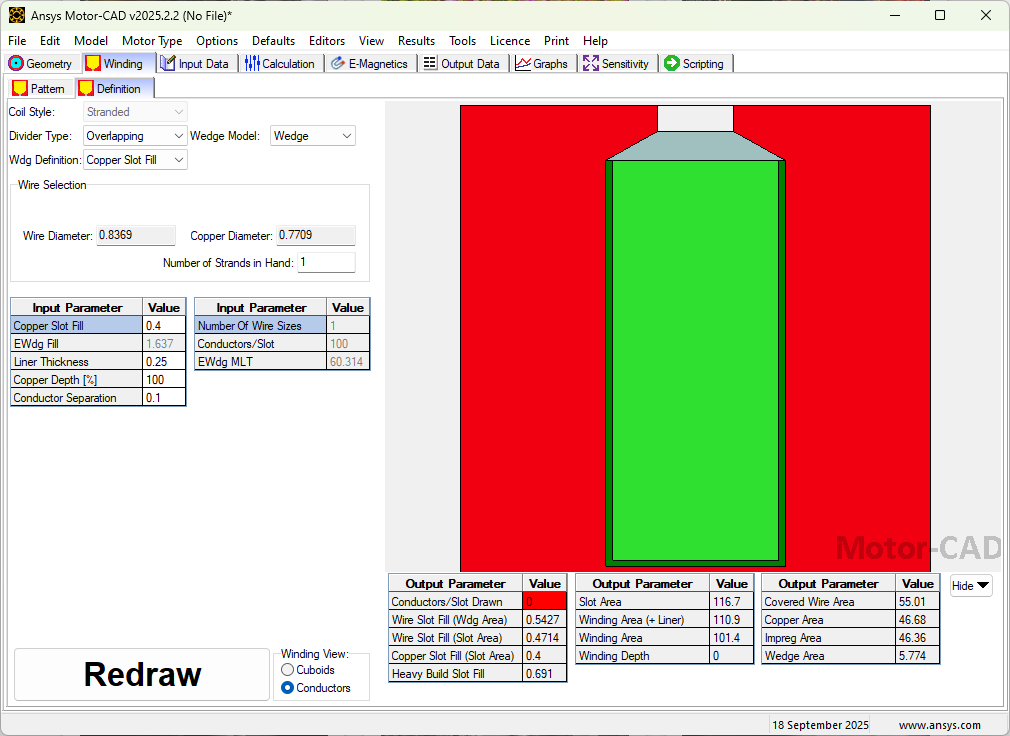Screen dimensions: 1010x736
Task: Switch to the Definition sub-tab
Action: (115, 88)
